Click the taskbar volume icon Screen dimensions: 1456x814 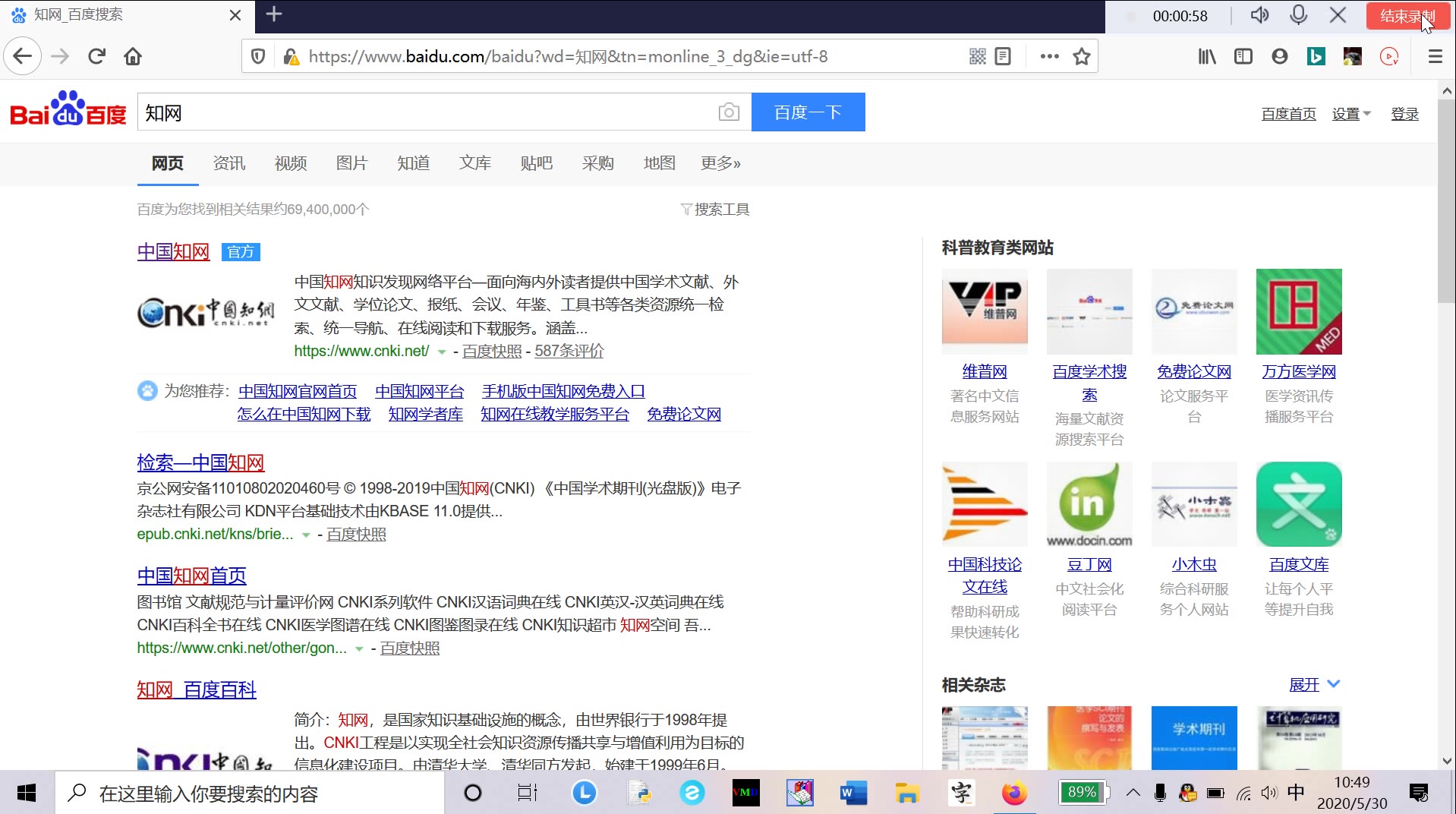point(1268,793)
